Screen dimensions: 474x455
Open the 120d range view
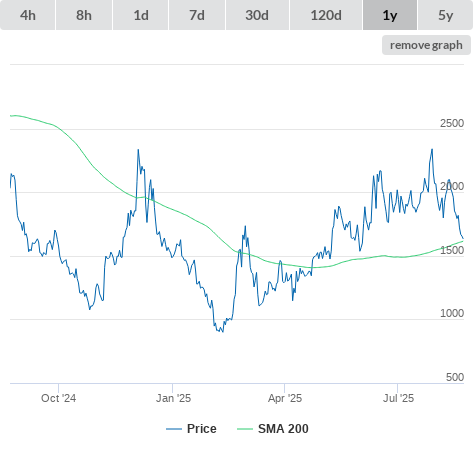(x=326, y=15)
